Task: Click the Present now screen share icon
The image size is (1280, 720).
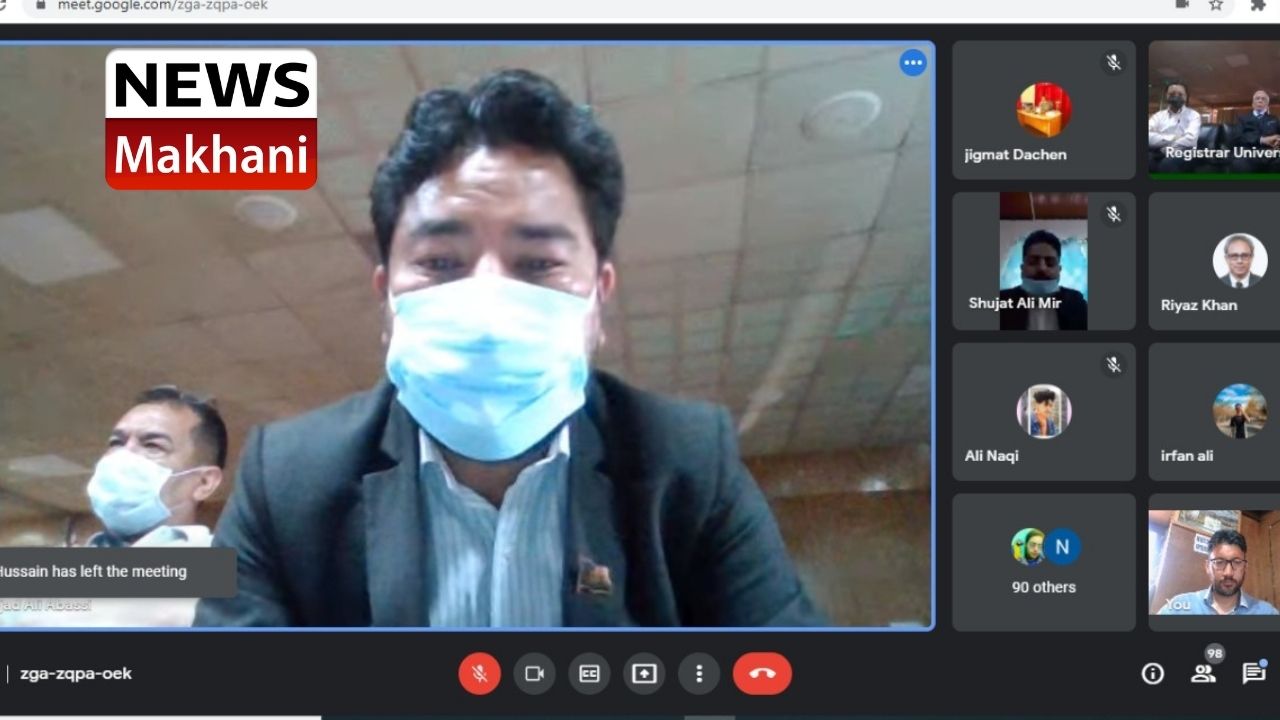Action: point(644,674)
